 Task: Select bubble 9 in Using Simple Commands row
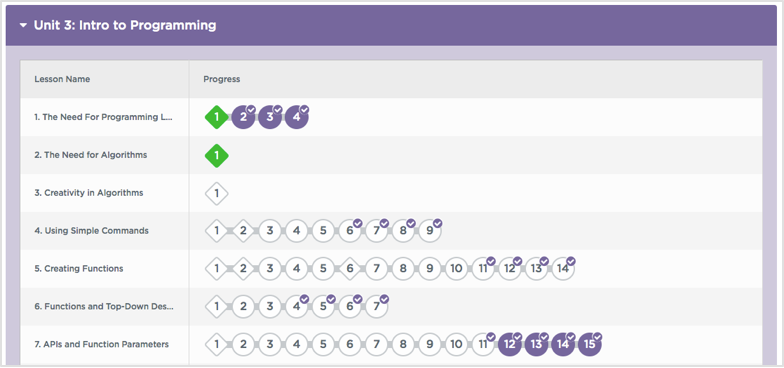click(430, 231)
